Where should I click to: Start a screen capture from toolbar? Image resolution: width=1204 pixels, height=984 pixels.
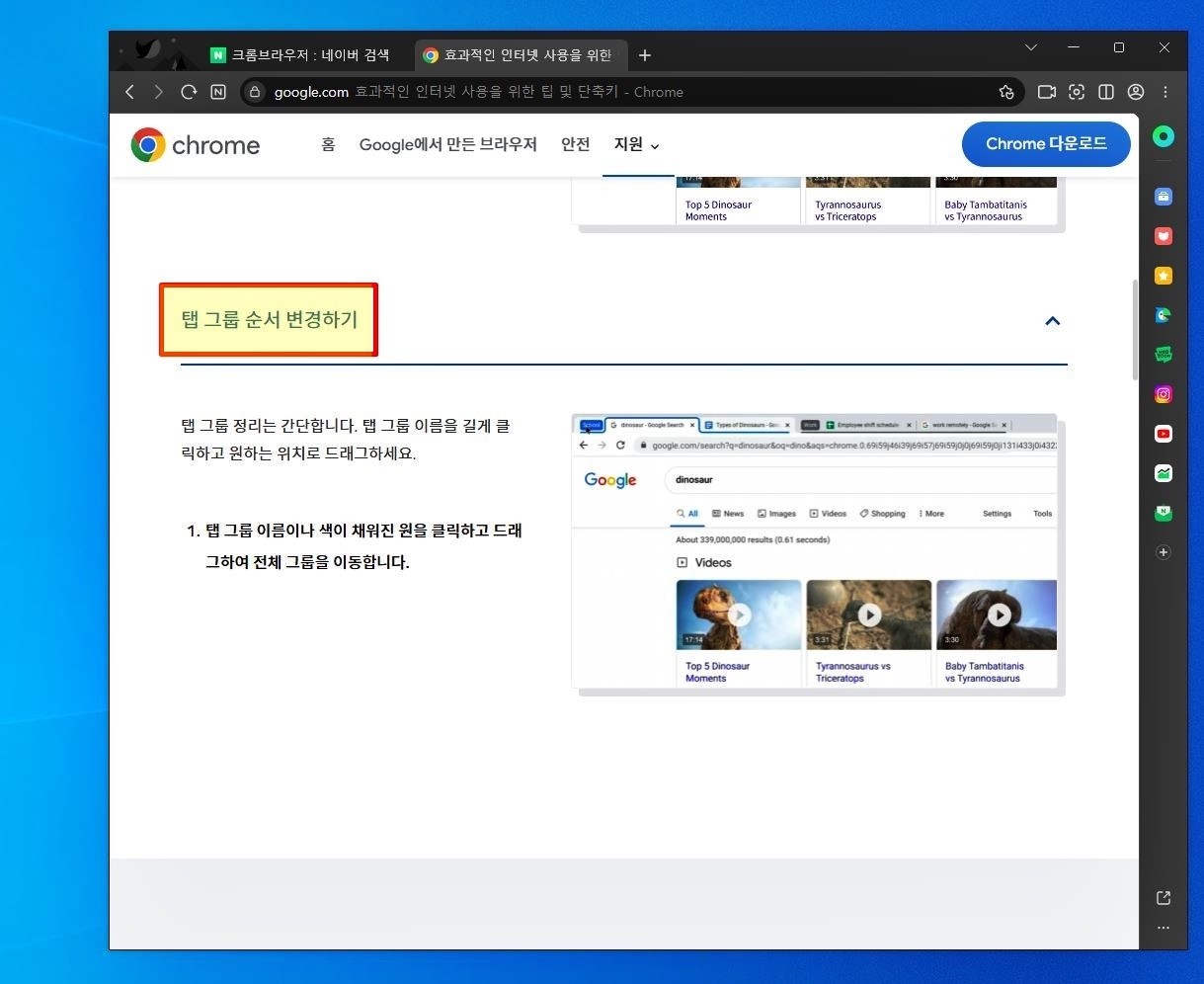point(1077,92)
